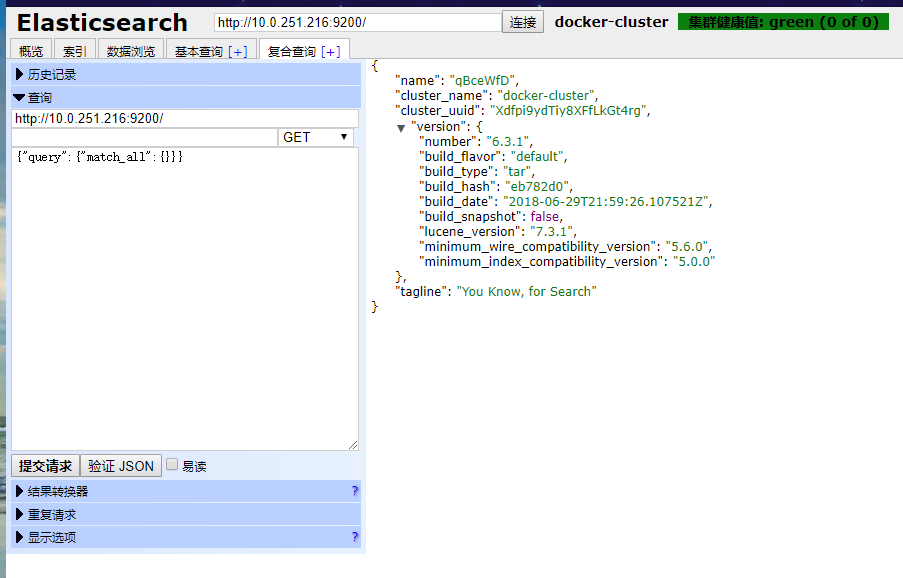Click version number value "6.3.1"
Image resolution: width=903 pixels, height=578 pixels.
pos(507,142)
